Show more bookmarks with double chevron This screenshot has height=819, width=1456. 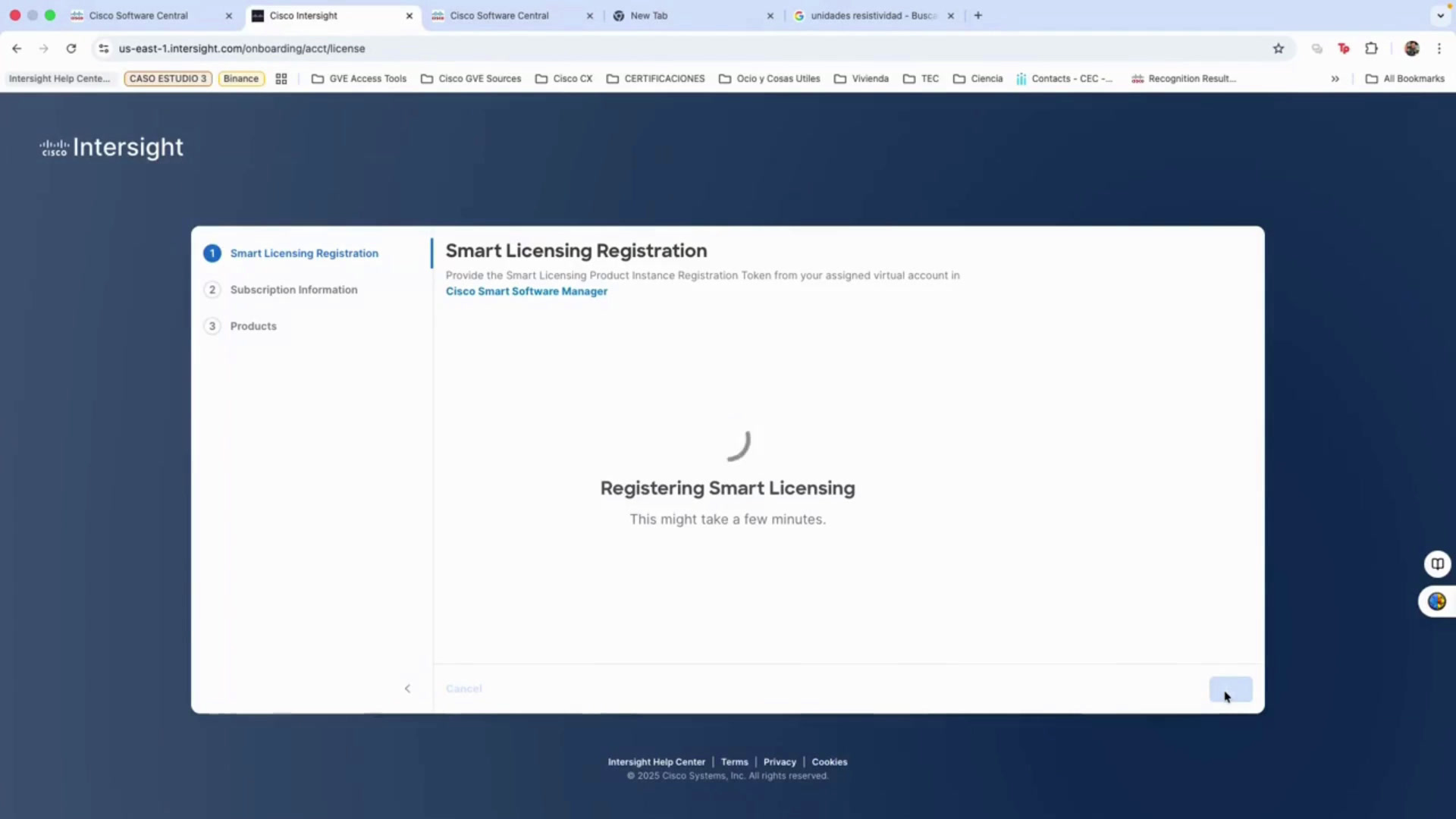[1335, 79]
